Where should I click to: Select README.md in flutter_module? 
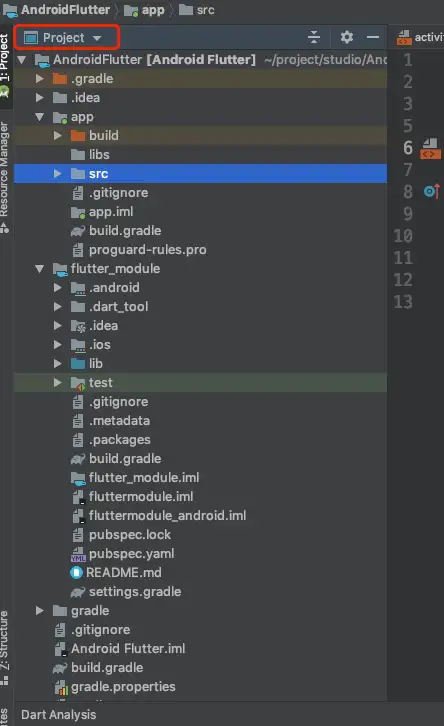click(124, 572)
